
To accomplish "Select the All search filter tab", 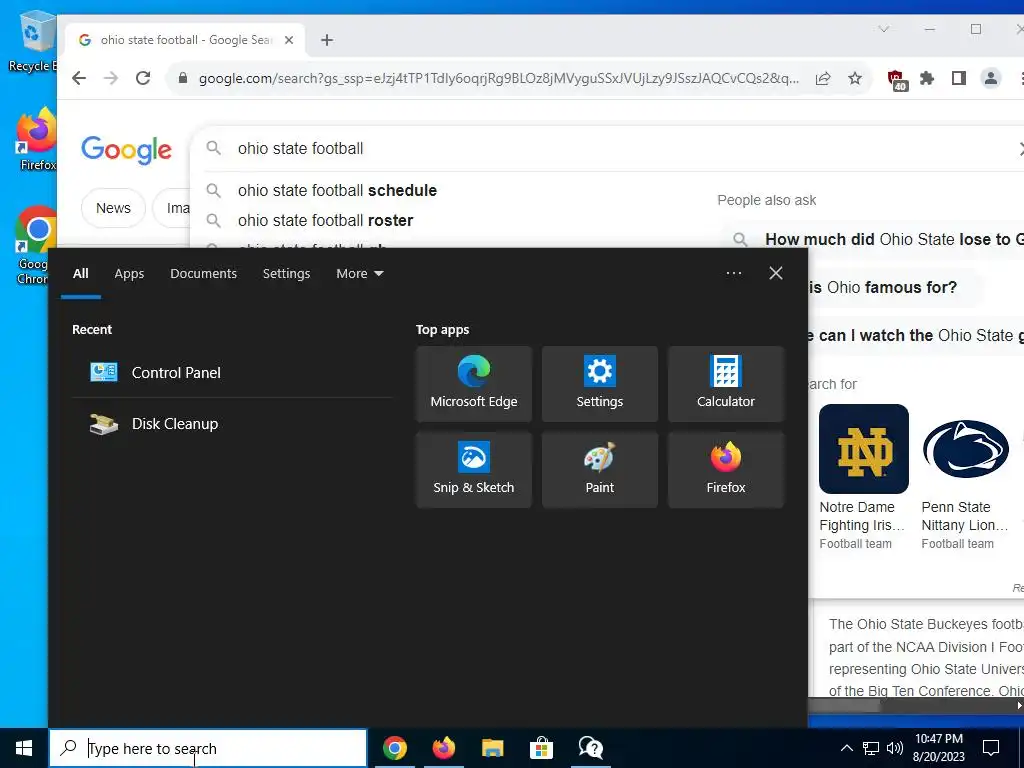I will pyautogui.click(x=80, y=274).
